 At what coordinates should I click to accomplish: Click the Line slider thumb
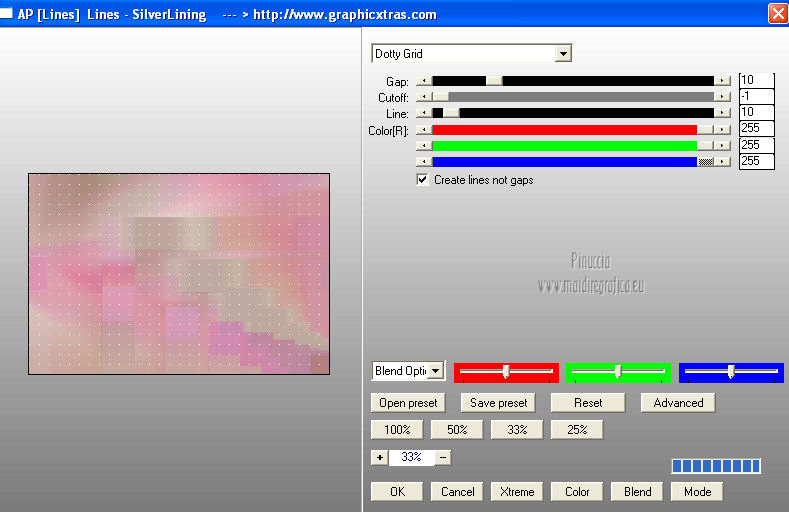451,113
